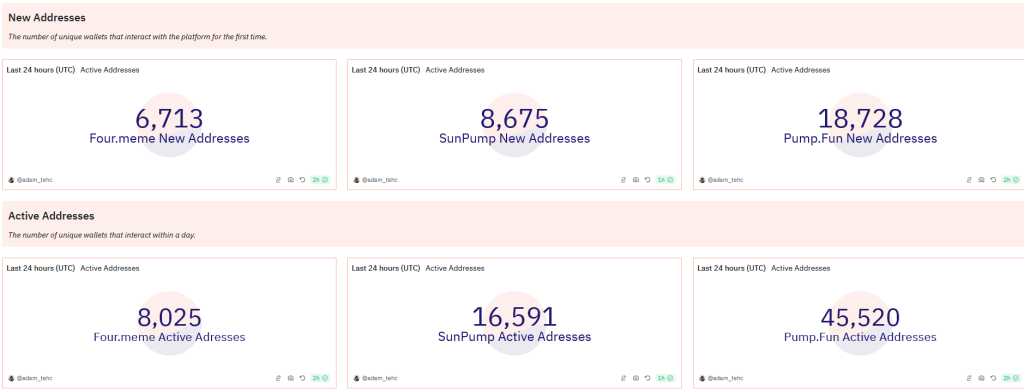
Task: Camera screenshot icon on Pump.Fun Active Addresses card
Action: [x=981, y=378]
